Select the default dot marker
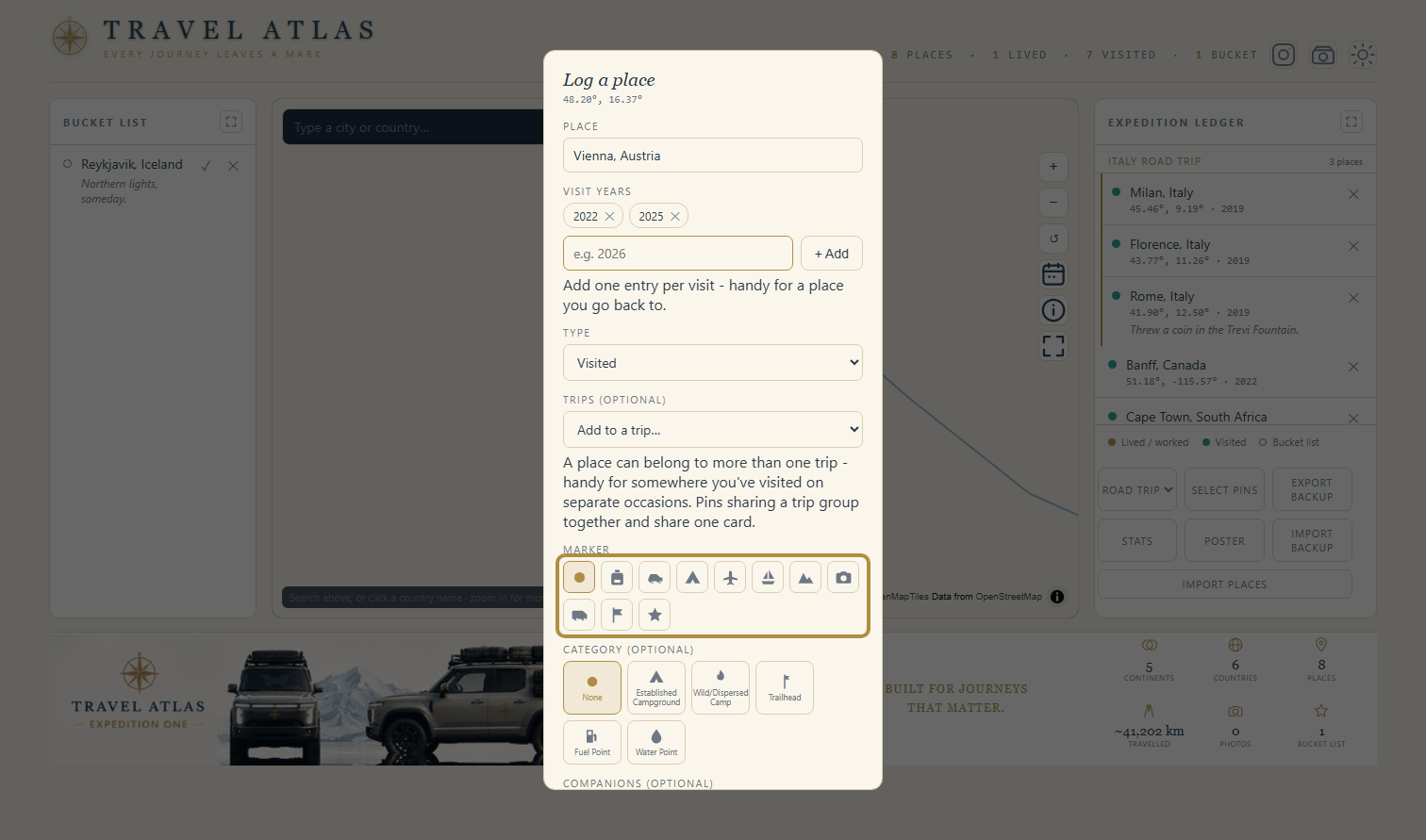The image size is (1426, 840). [579, 577]
